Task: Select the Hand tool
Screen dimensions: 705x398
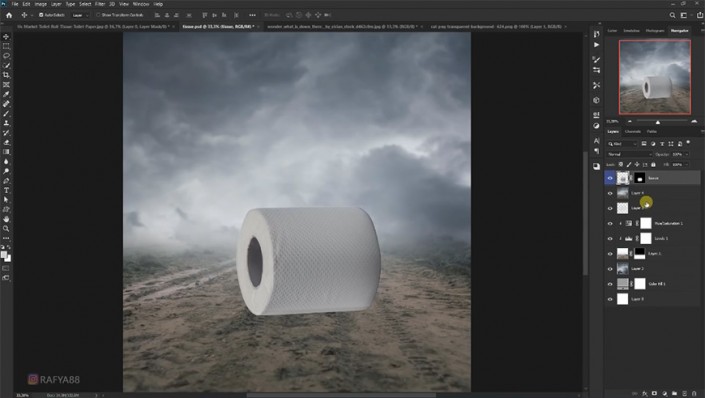Action: (6, 219)
